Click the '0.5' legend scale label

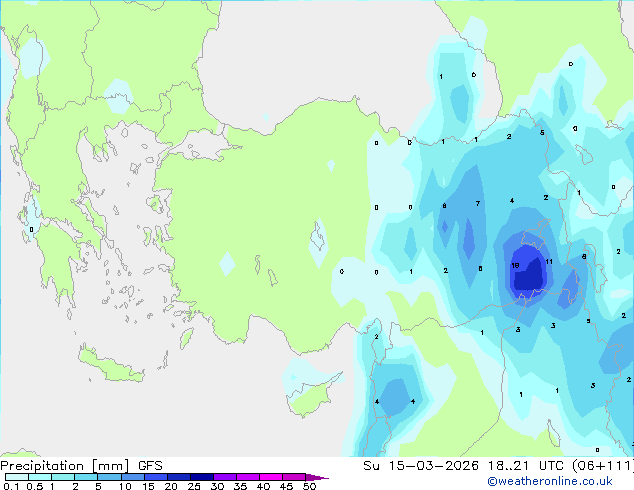pos(35,486)
